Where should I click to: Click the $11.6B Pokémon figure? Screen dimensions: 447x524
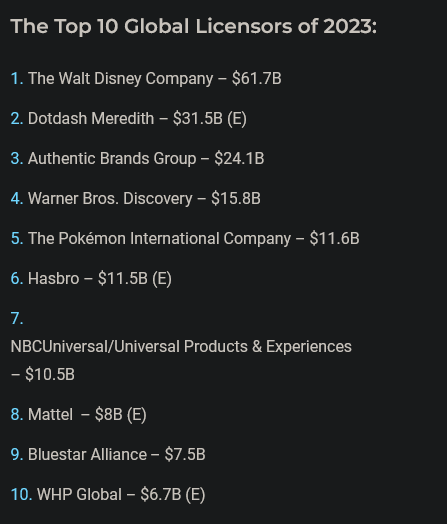point(334,239)
